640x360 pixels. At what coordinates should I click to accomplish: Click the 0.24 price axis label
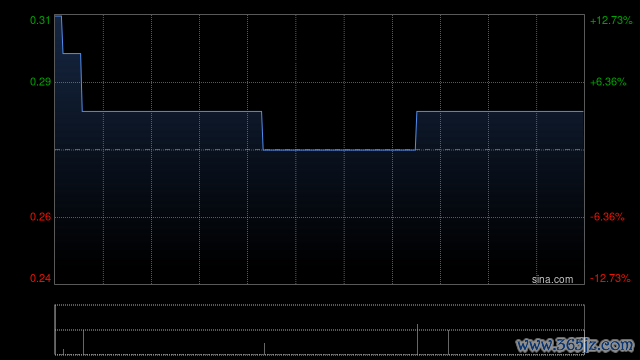click(40, 278)
